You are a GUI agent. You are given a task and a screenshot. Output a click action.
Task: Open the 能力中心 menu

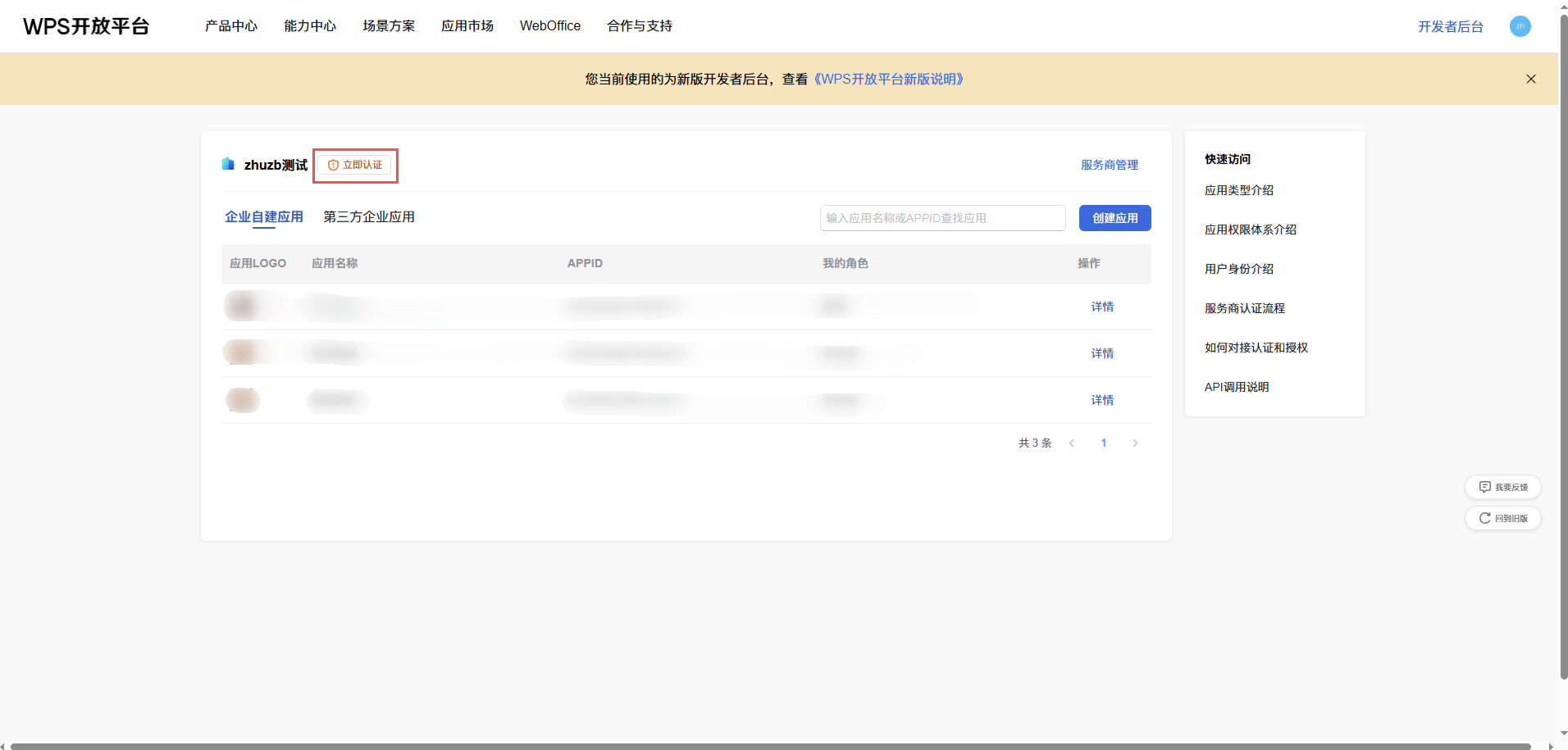(x=309, y=25)
